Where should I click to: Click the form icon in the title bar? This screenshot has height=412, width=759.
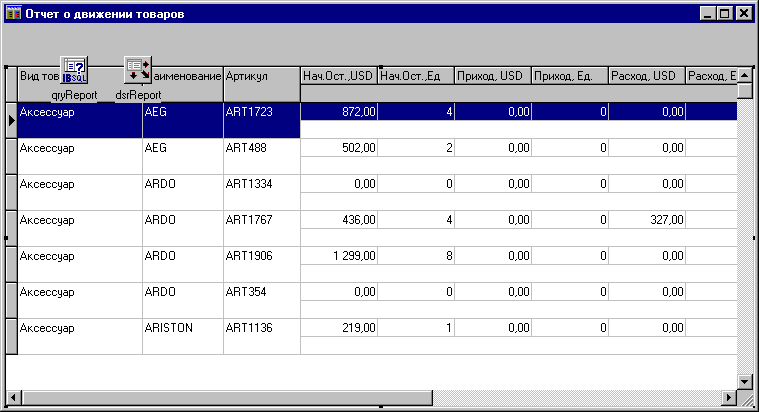(x=13, y=14)
